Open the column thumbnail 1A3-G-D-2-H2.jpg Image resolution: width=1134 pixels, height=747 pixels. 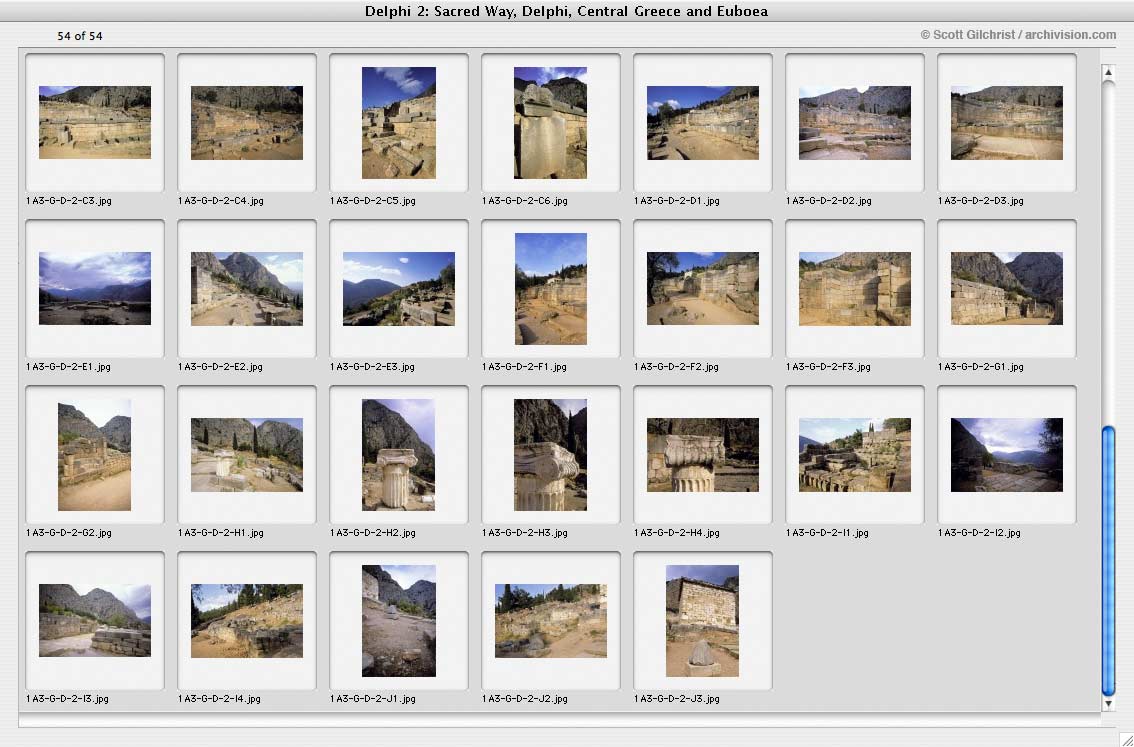[x=398, y=455]
